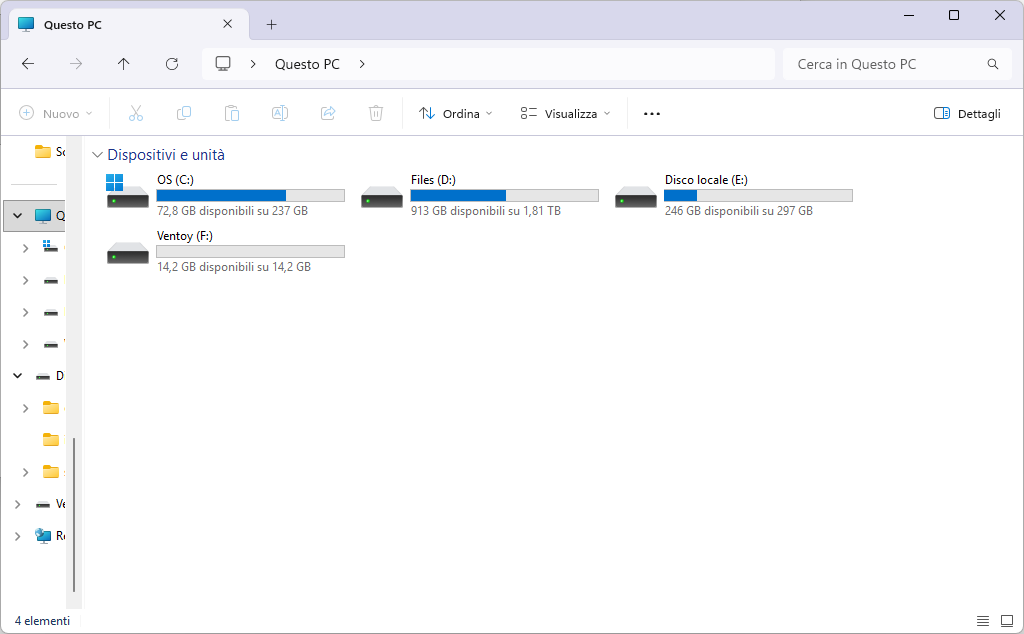Select the Ventoy (F:) drive icon
This screenshot has height=634, width=1024.
coord(127,253)
